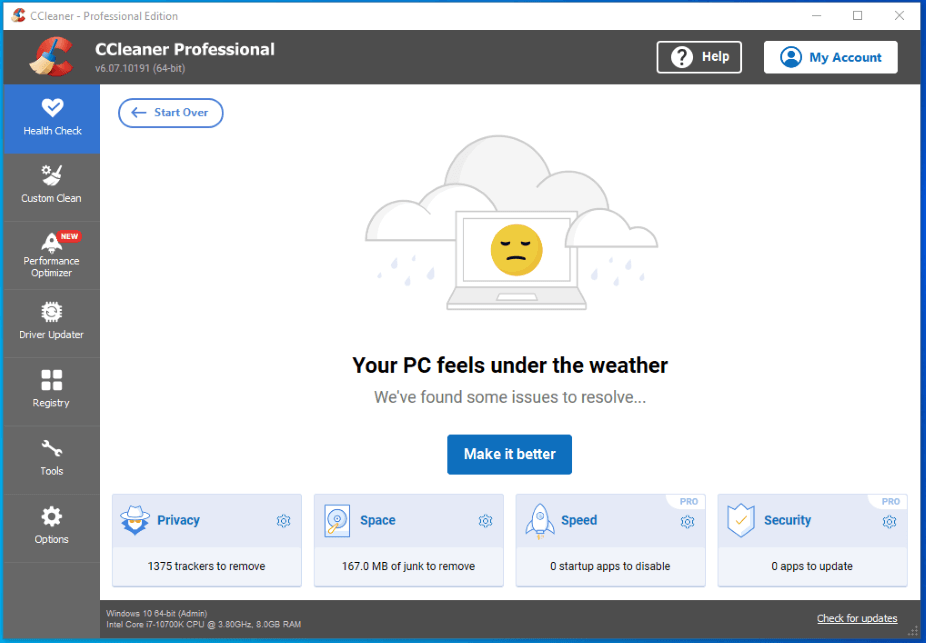Click the Intel Core i7-10700K CPU text
Image resolution: width=926 pixels, height=643 pixels.
click(x=203, y=624)
